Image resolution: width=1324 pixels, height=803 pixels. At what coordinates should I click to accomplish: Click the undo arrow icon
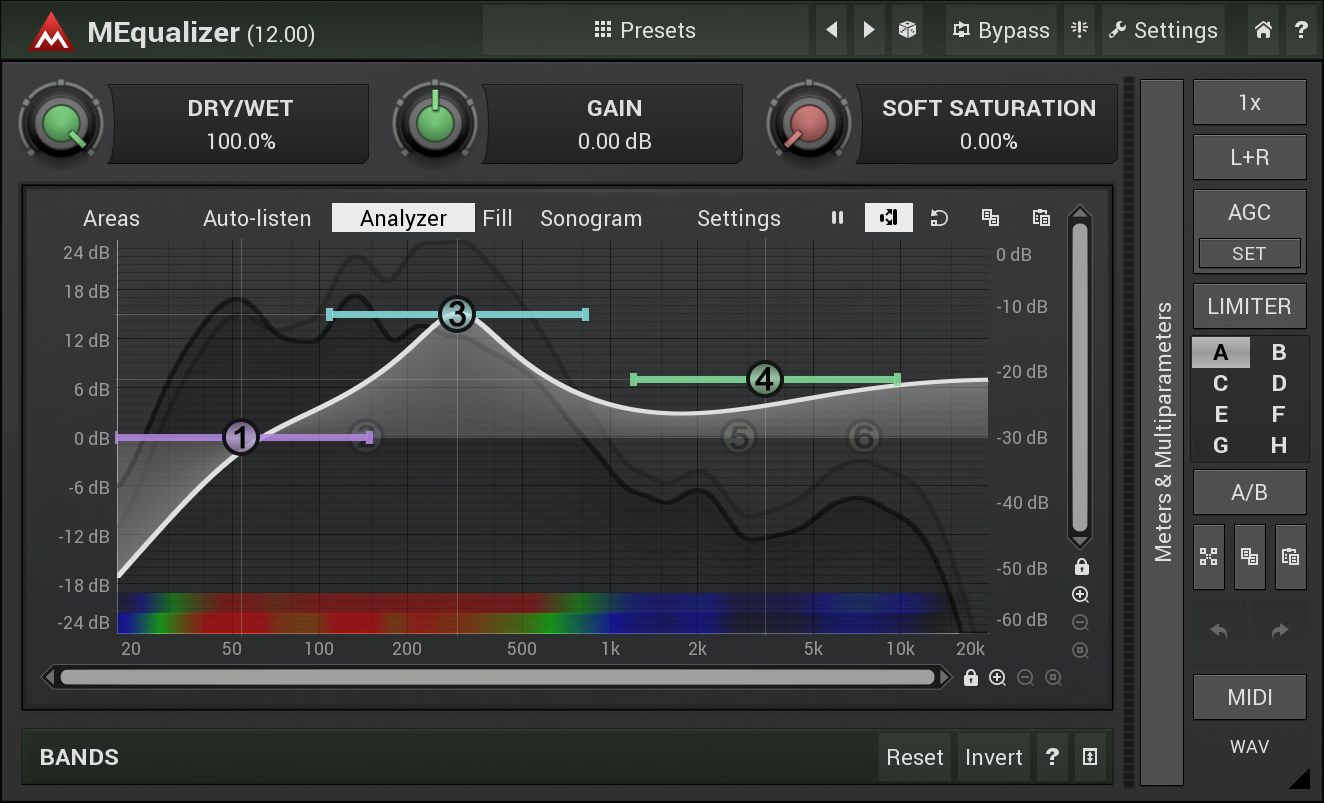click(1219, 631)
